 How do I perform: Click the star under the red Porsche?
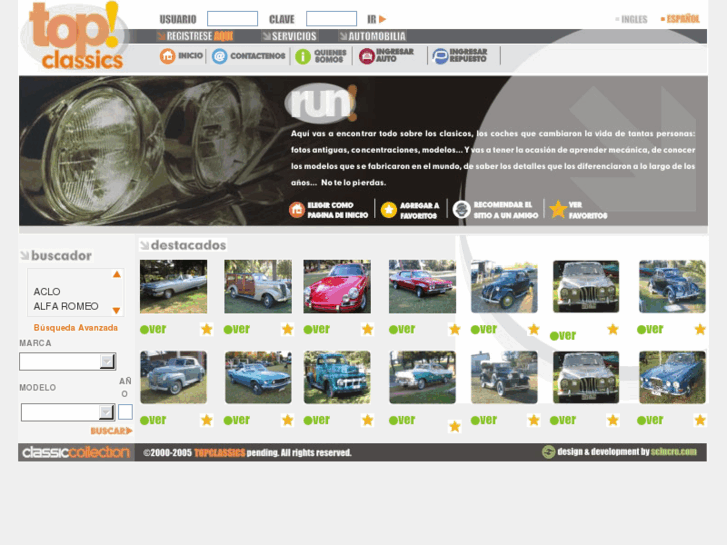[x=368, y=329]
